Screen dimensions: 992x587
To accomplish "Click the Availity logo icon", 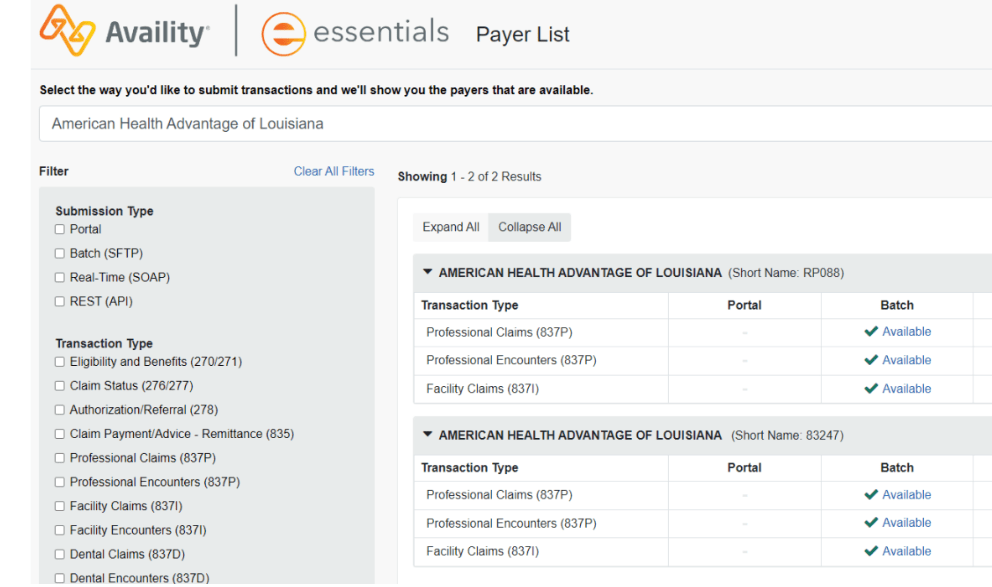I will tap(67, 31).
